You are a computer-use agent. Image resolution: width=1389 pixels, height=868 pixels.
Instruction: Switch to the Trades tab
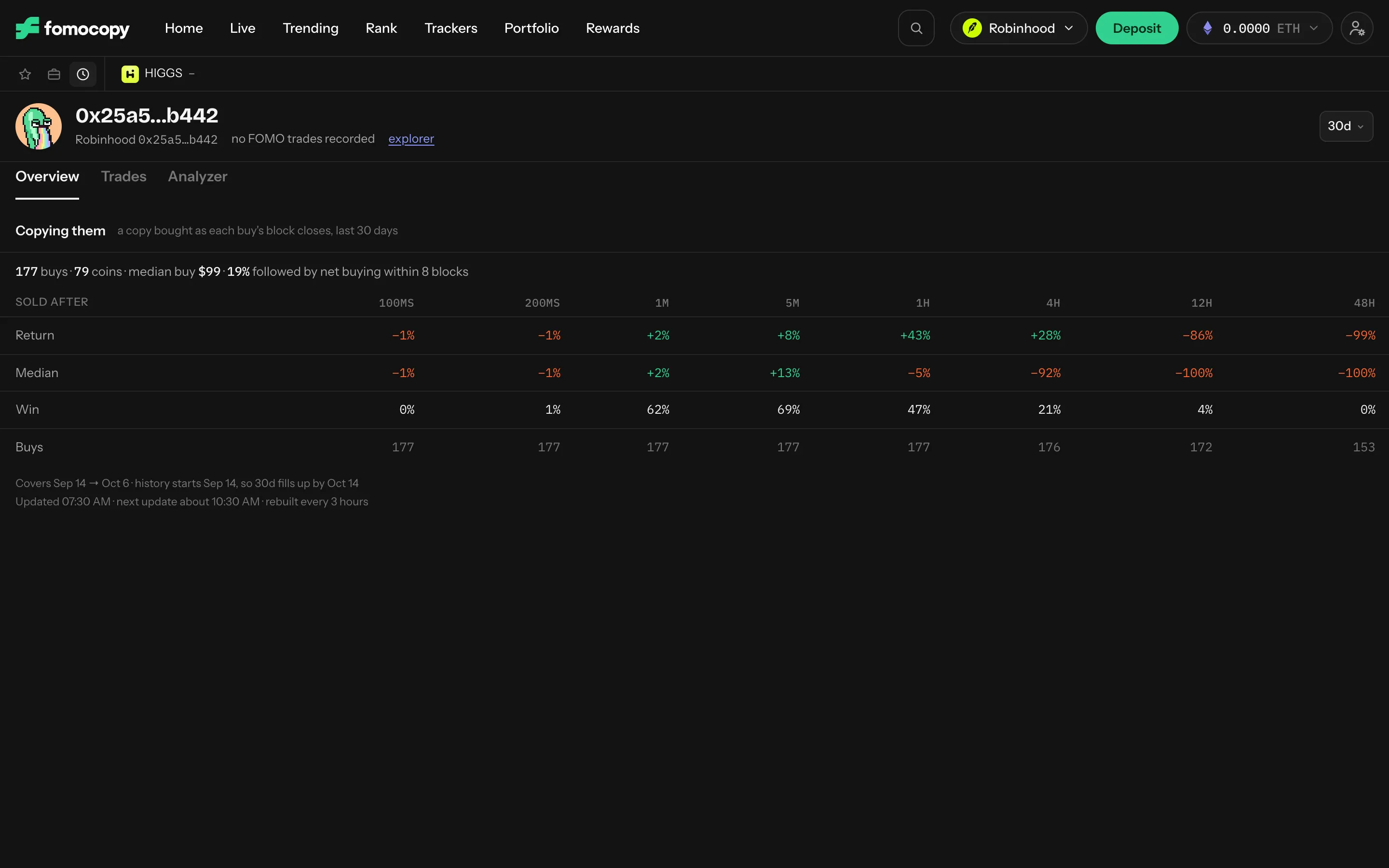tap(123, 177)
